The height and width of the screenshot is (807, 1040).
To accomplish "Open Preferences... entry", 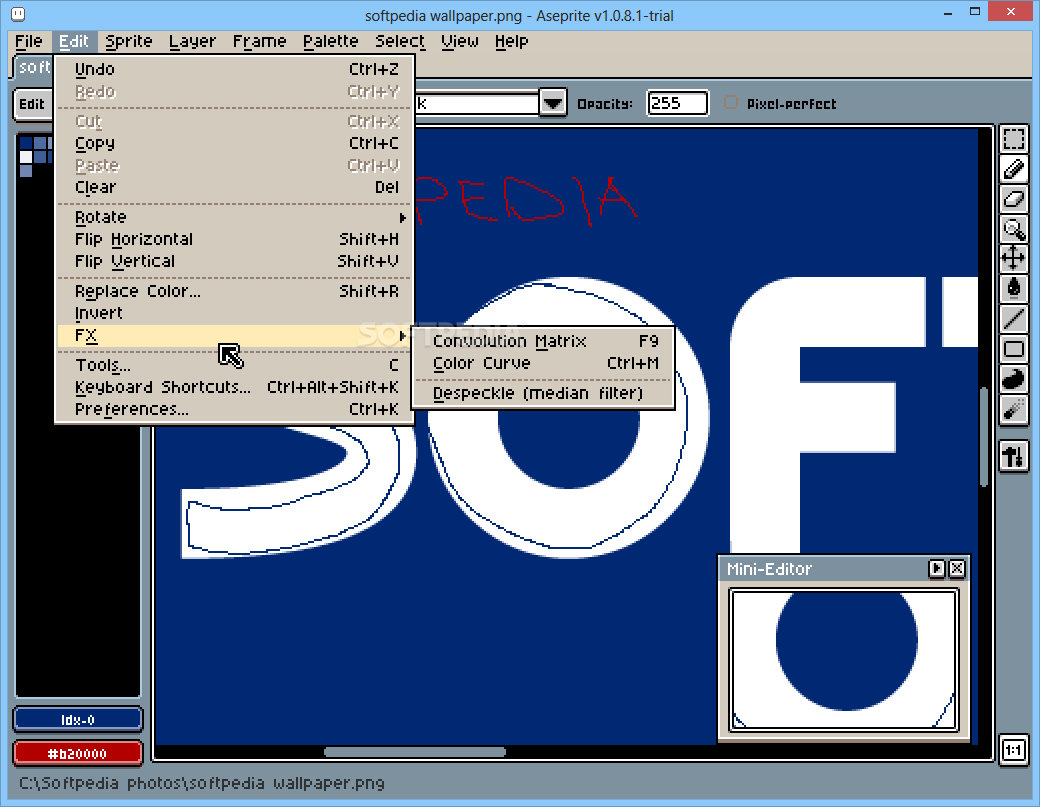I will coord(235,409).
